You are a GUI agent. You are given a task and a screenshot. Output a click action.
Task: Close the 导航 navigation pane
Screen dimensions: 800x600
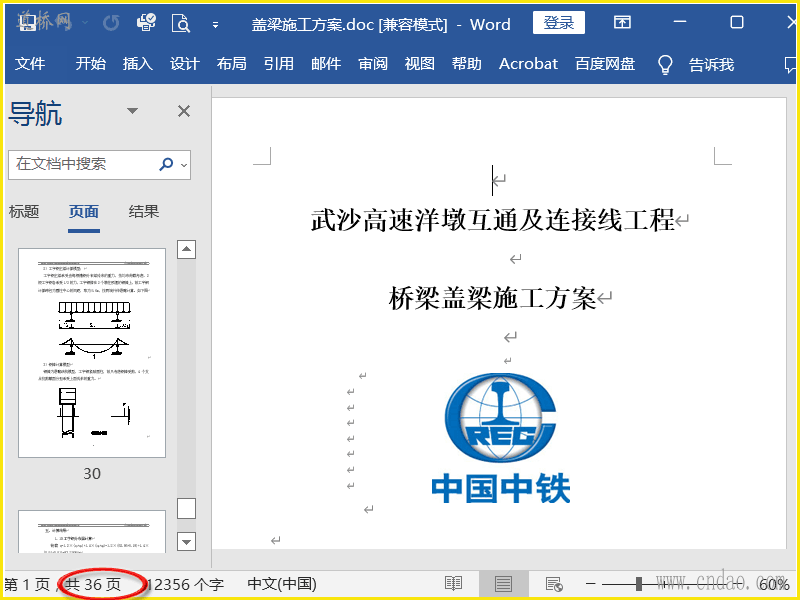184,111
